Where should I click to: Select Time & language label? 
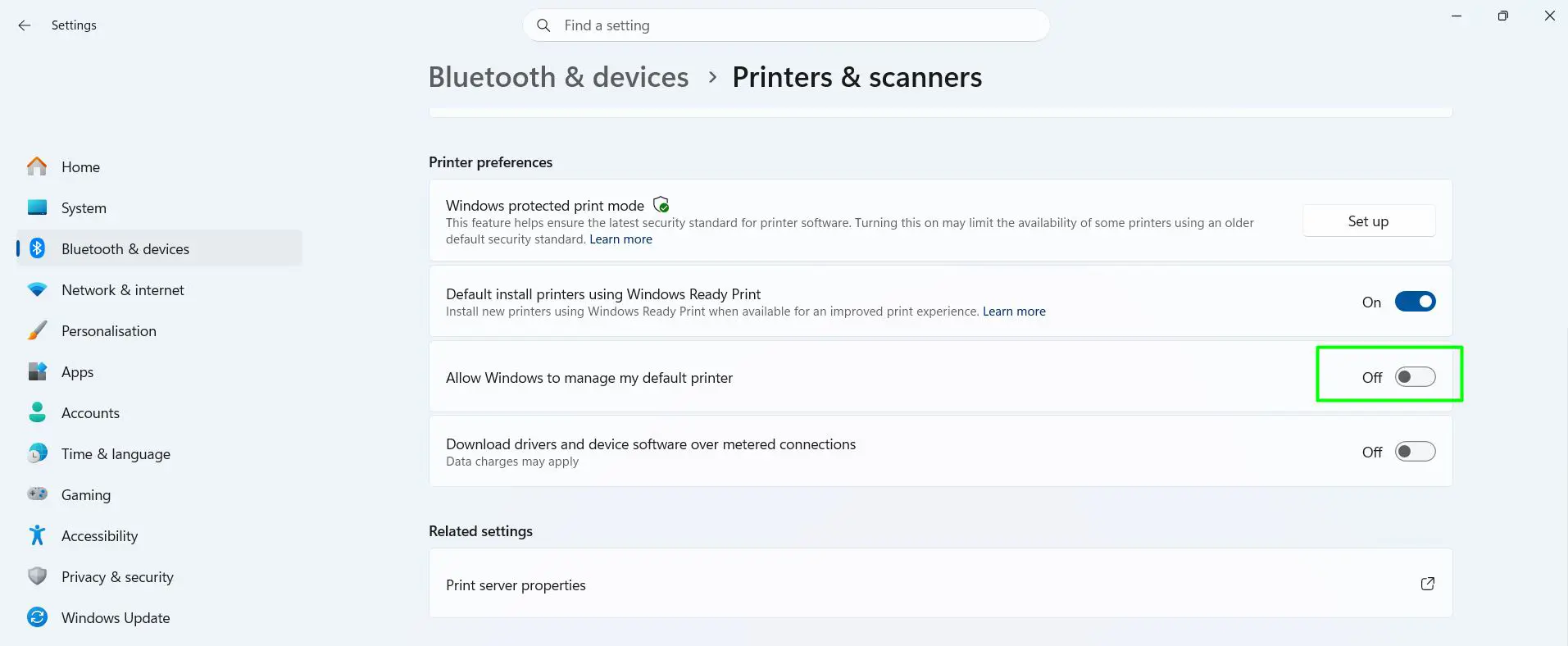coord(116,454)
